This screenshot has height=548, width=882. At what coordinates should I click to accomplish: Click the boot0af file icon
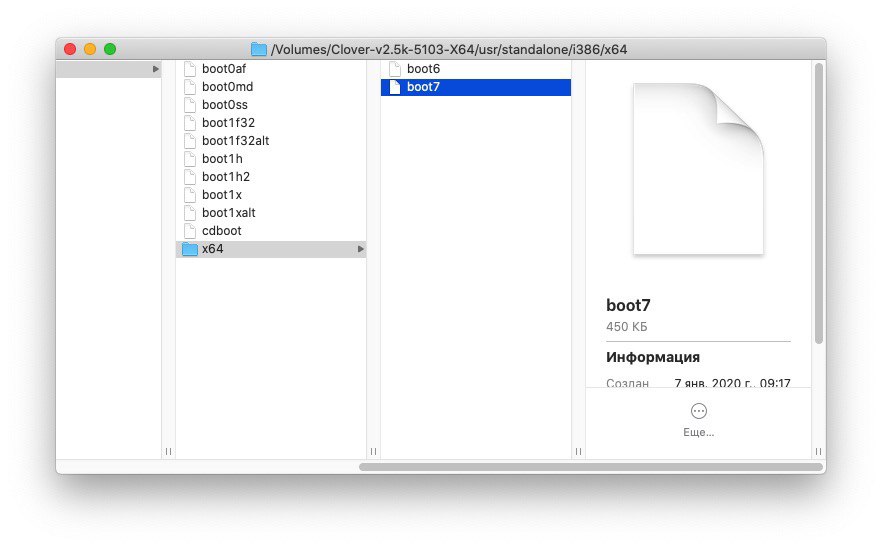click(x=190, y=69)
